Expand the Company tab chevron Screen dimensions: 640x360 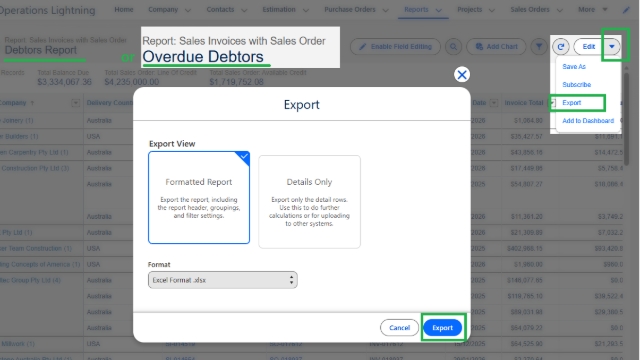(x=188, y=10)
